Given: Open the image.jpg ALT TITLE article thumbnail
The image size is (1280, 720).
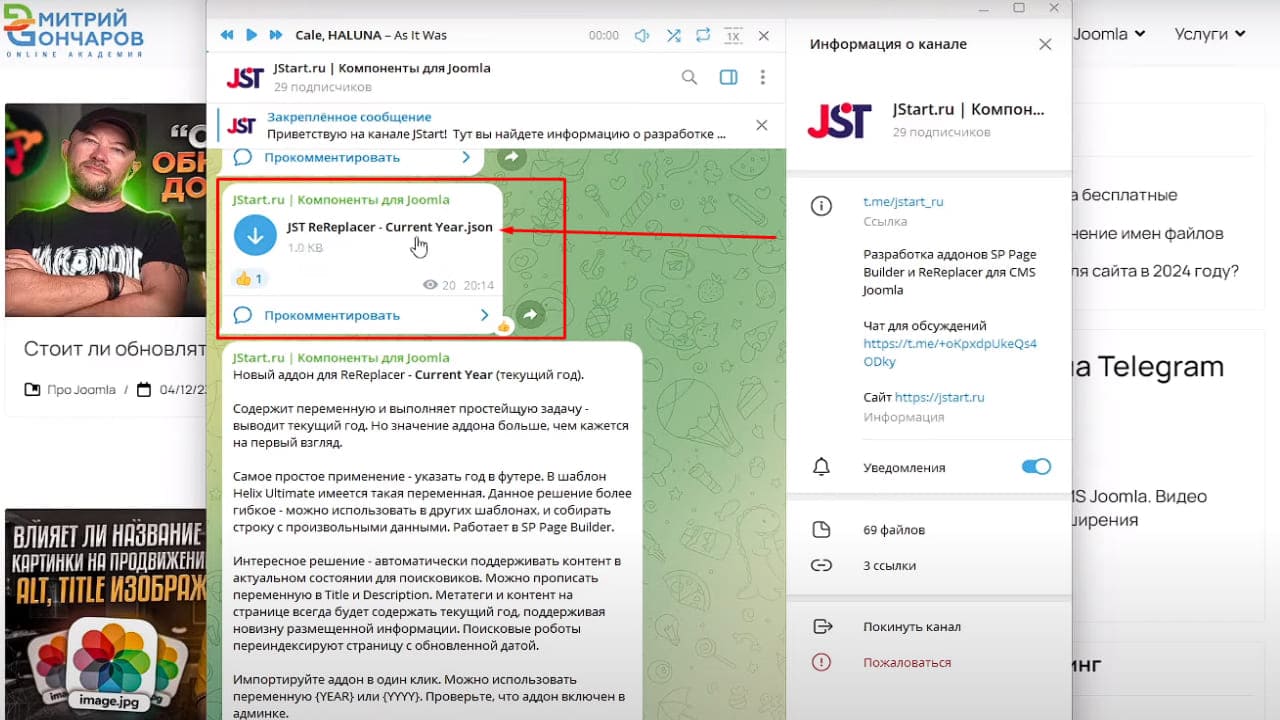Looking at the screenshot, I should 105,614.
